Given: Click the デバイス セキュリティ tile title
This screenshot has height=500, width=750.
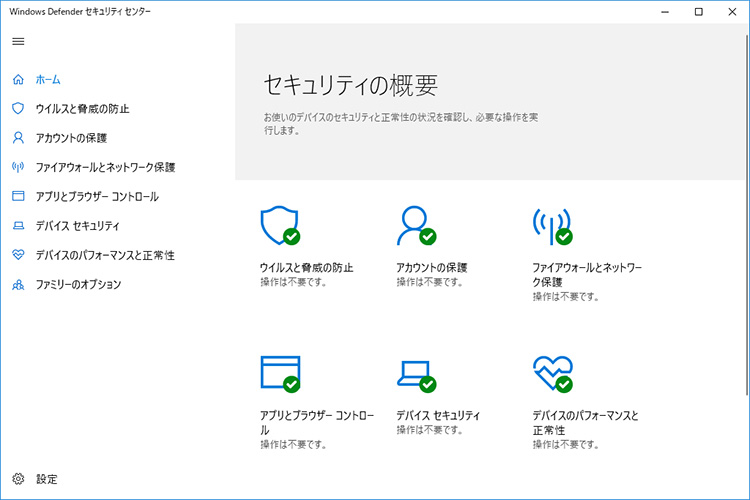Looking at the screenshot, I should point(438,415).
